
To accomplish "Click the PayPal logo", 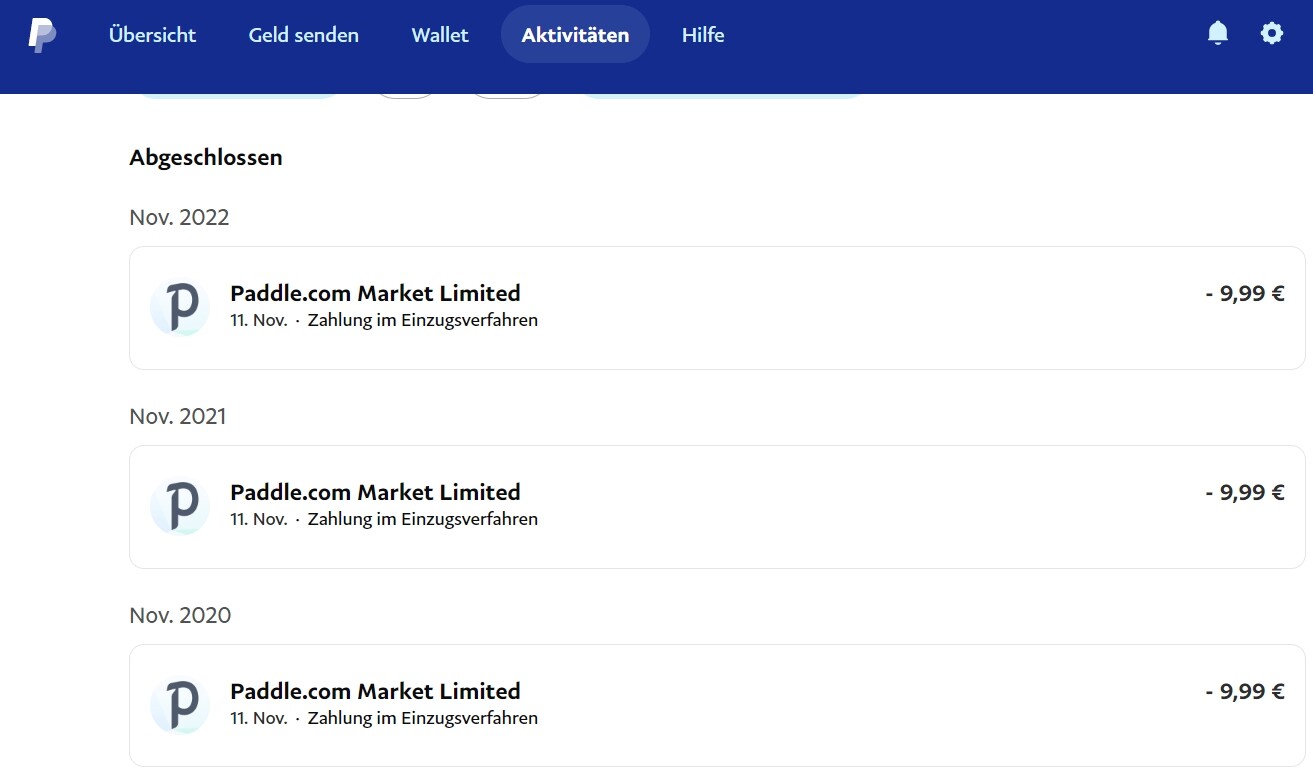I will pos(42,35).
